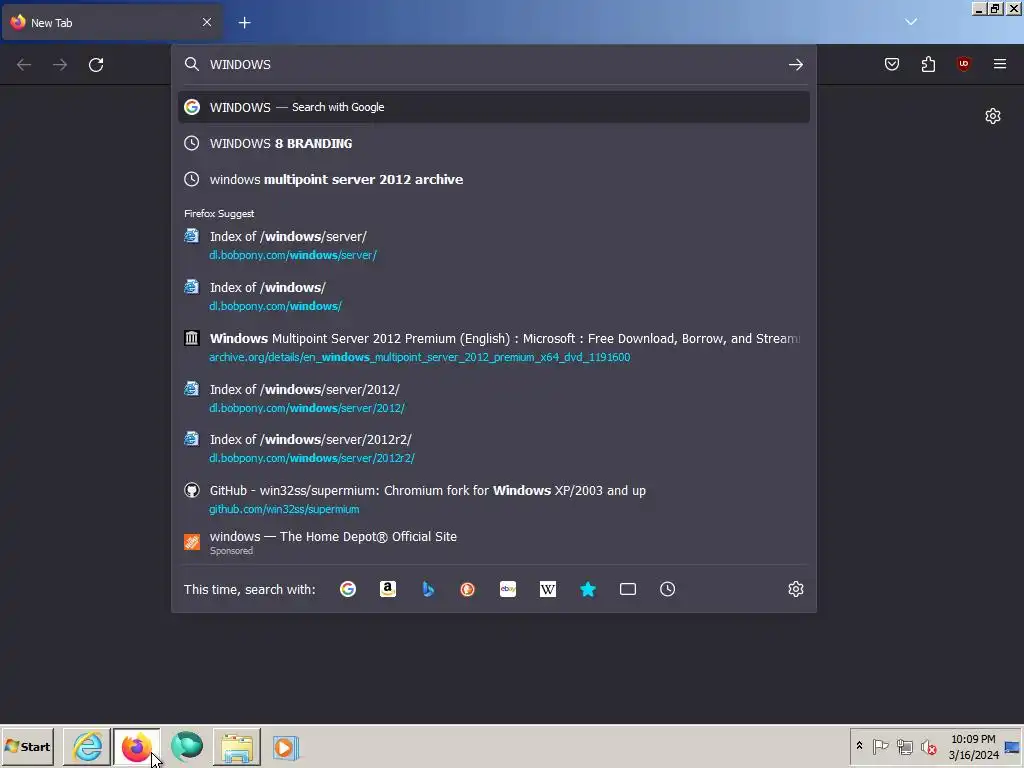Click the network status tray icon

[904, 746]
